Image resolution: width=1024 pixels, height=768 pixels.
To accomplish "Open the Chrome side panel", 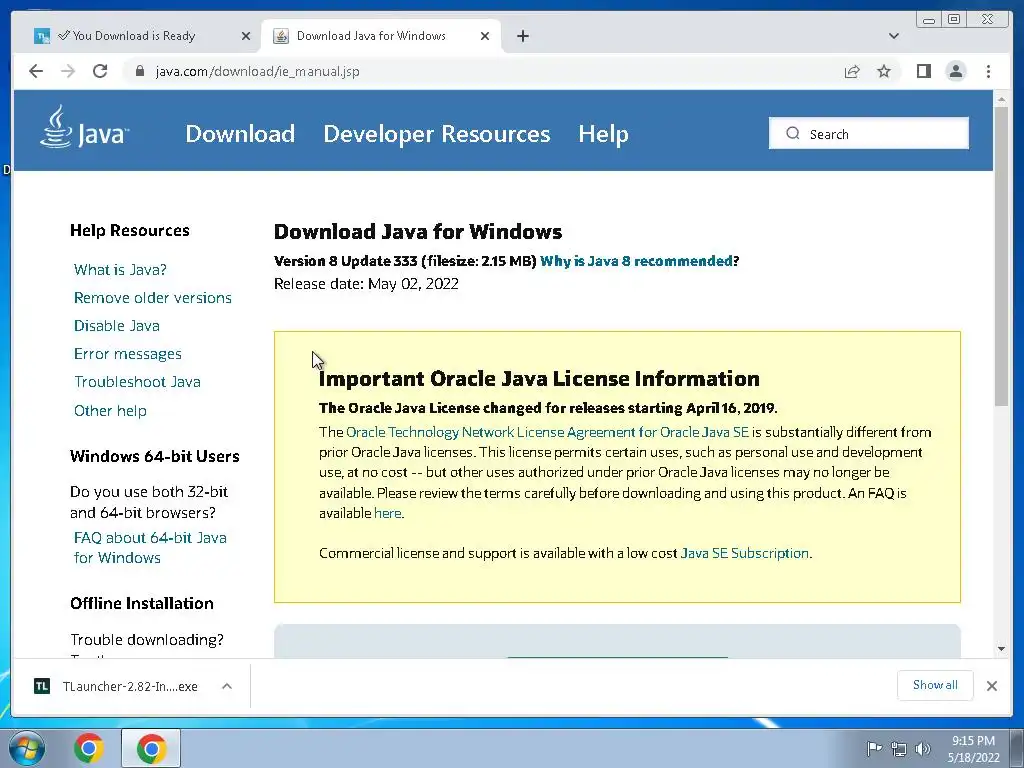I will click(923, 71).
